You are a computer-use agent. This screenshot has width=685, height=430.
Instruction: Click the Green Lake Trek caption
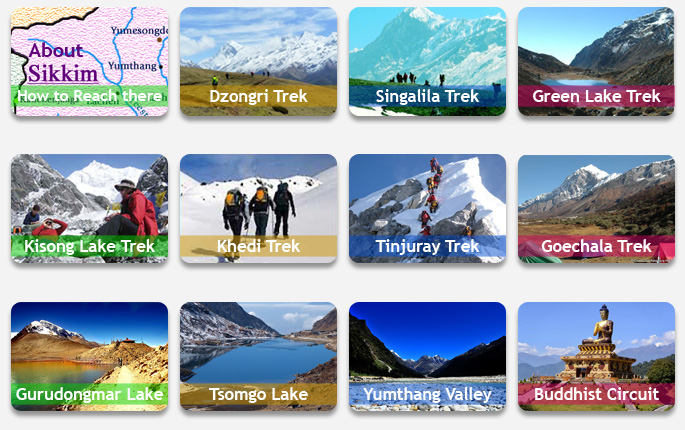[596, 96]
